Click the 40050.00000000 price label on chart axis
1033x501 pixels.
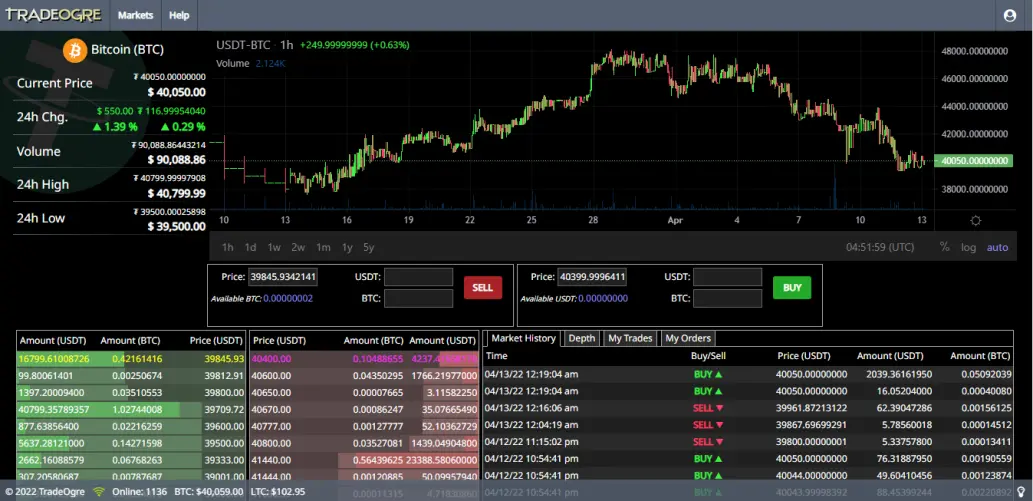pyautogui.click(x=976, y=160)
